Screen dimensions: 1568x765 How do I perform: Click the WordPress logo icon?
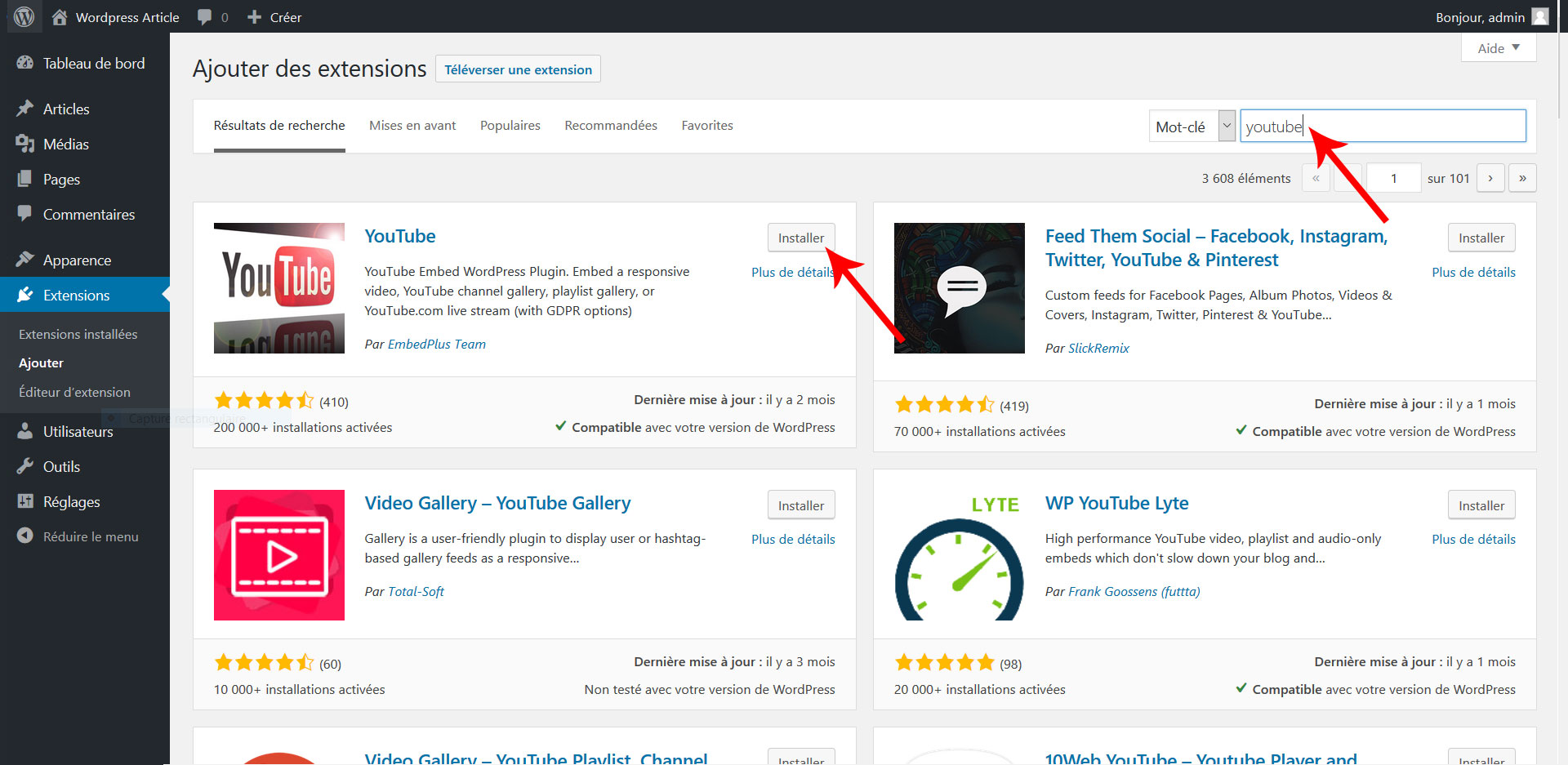[x=24, y=16]
